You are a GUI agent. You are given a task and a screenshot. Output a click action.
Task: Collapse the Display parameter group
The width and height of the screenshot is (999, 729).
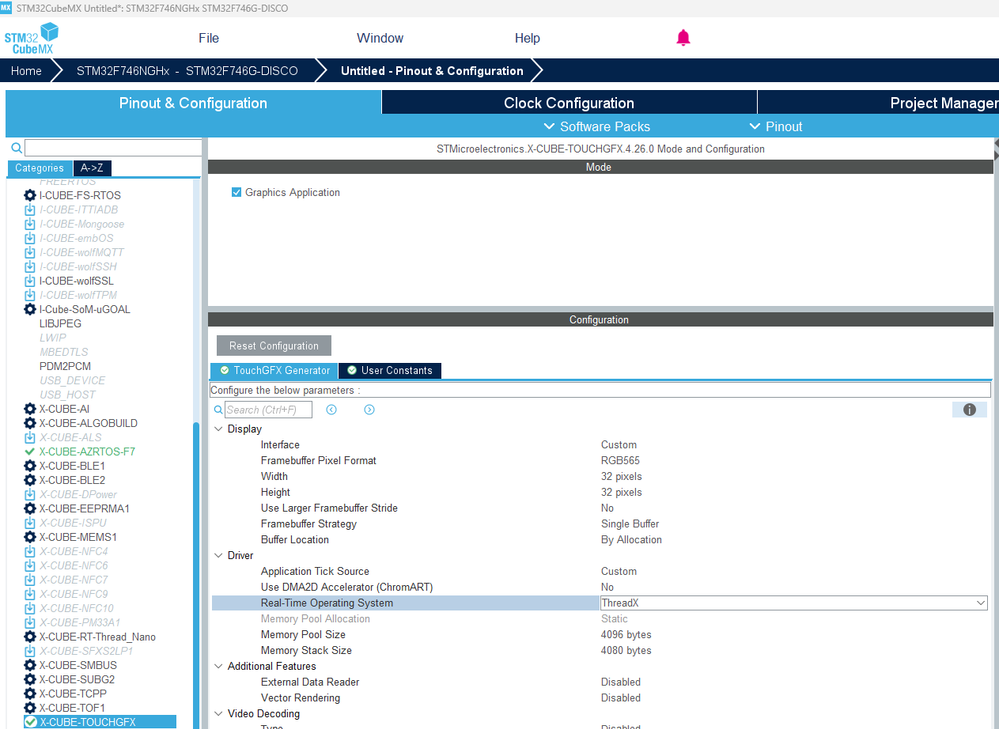[219, 429]
